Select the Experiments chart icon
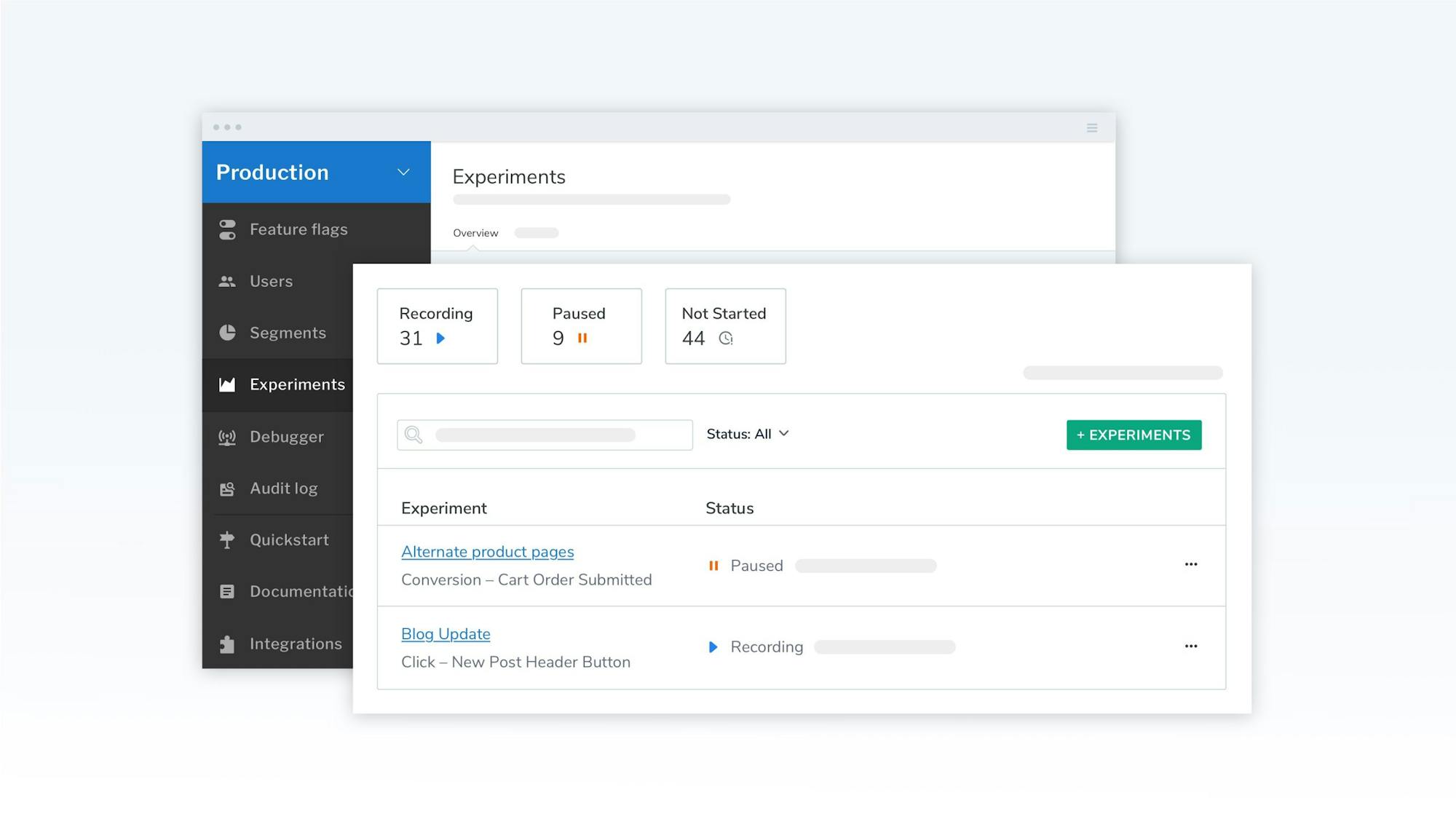Viewport: 1456px width, 819px height. [x=226, y=384]
